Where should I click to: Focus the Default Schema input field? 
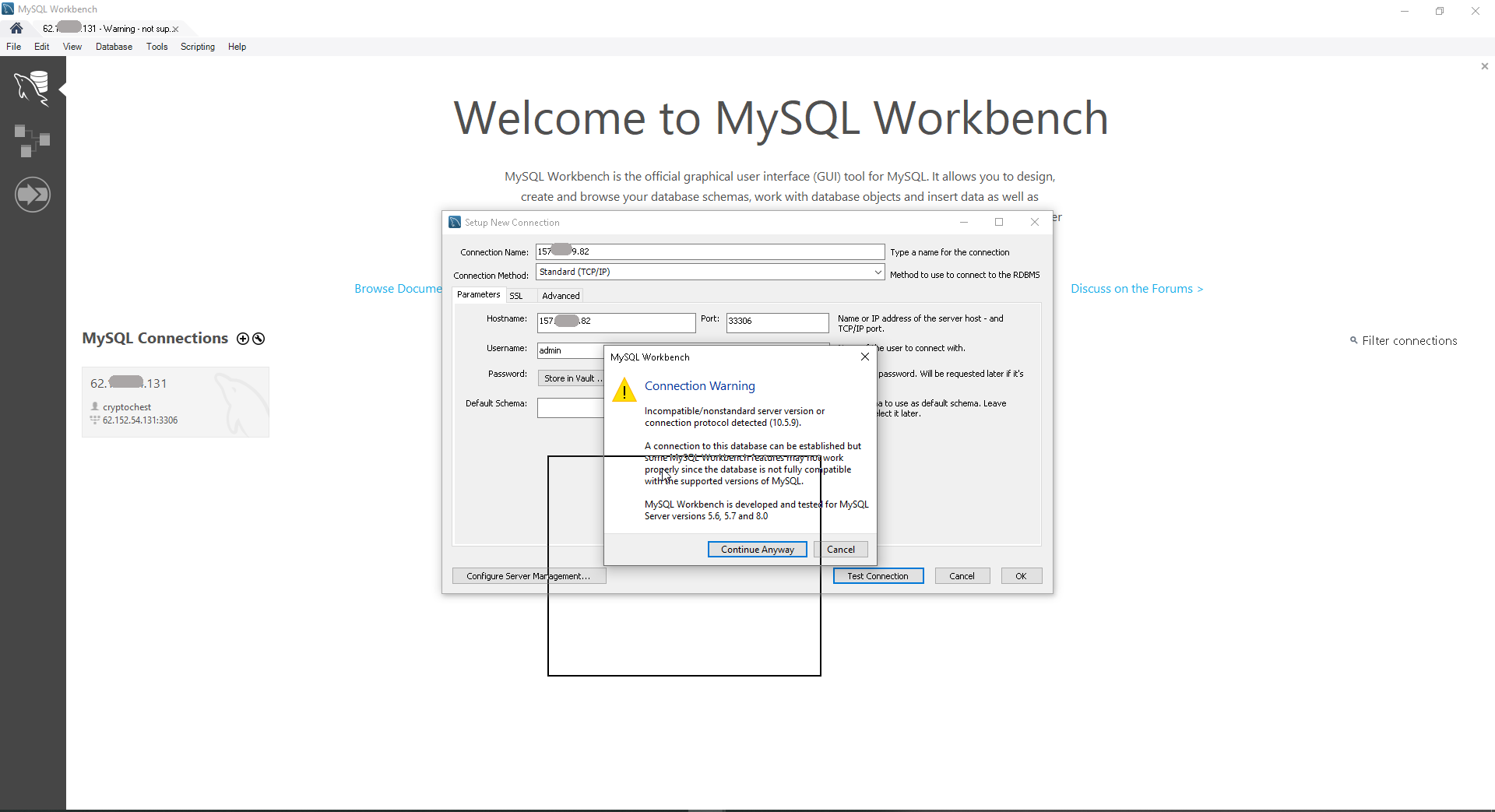tap(571, 408)
